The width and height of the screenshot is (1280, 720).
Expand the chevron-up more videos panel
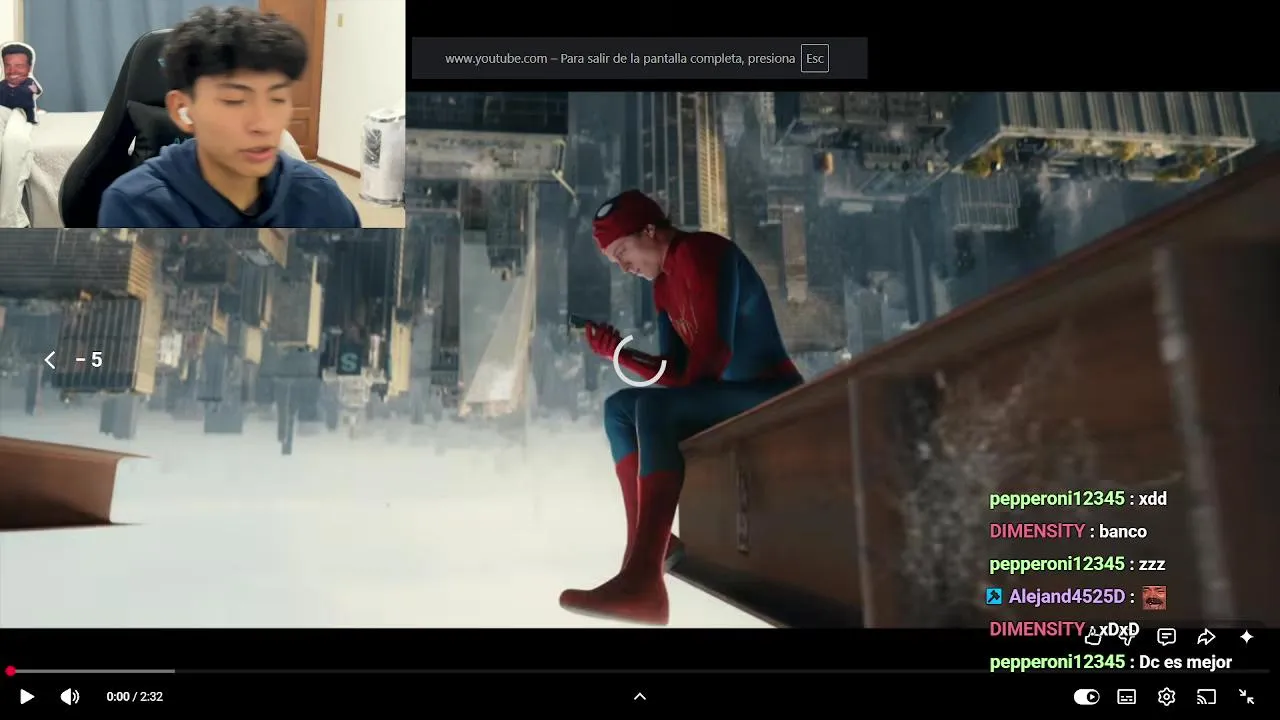coord(640,697)
